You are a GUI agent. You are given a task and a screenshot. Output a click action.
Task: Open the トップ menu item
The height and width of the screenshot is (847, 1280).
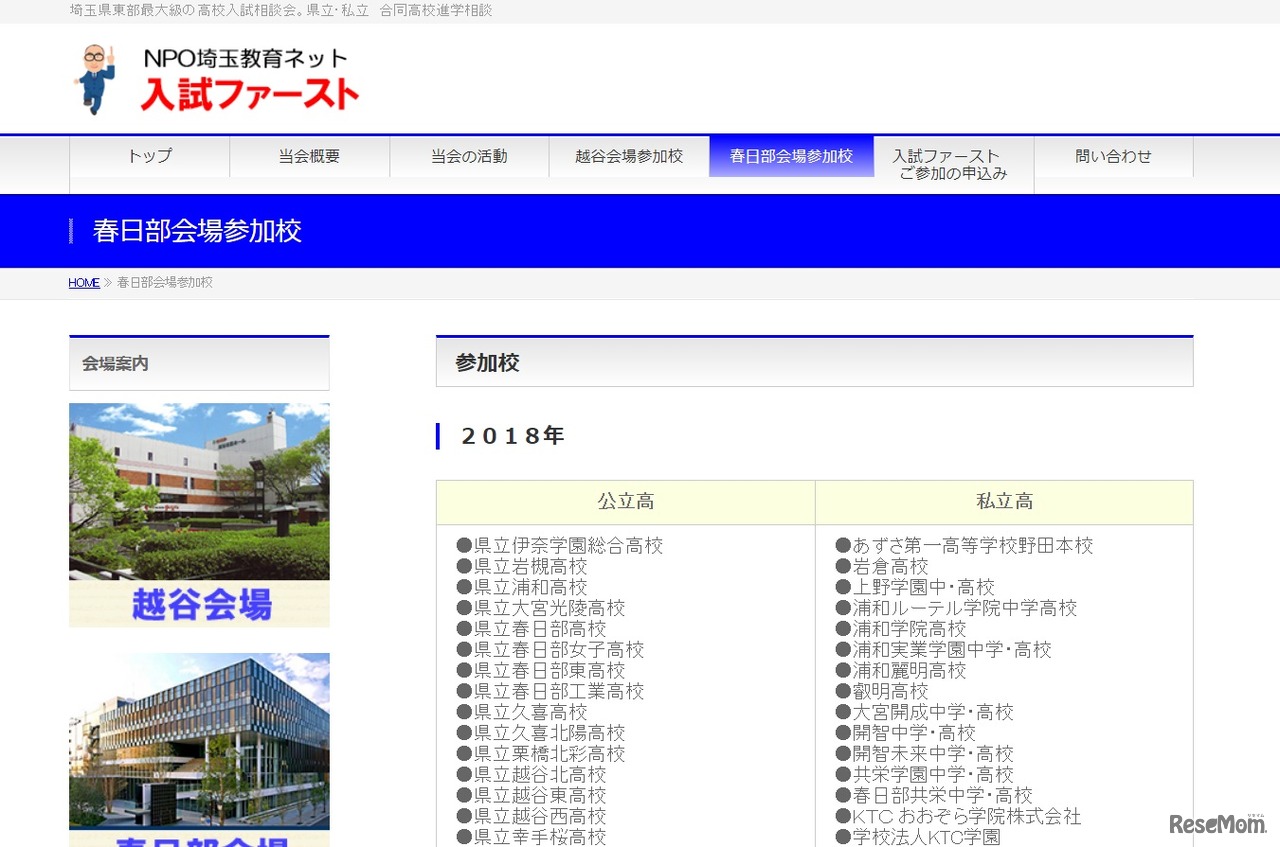(150, 156)
